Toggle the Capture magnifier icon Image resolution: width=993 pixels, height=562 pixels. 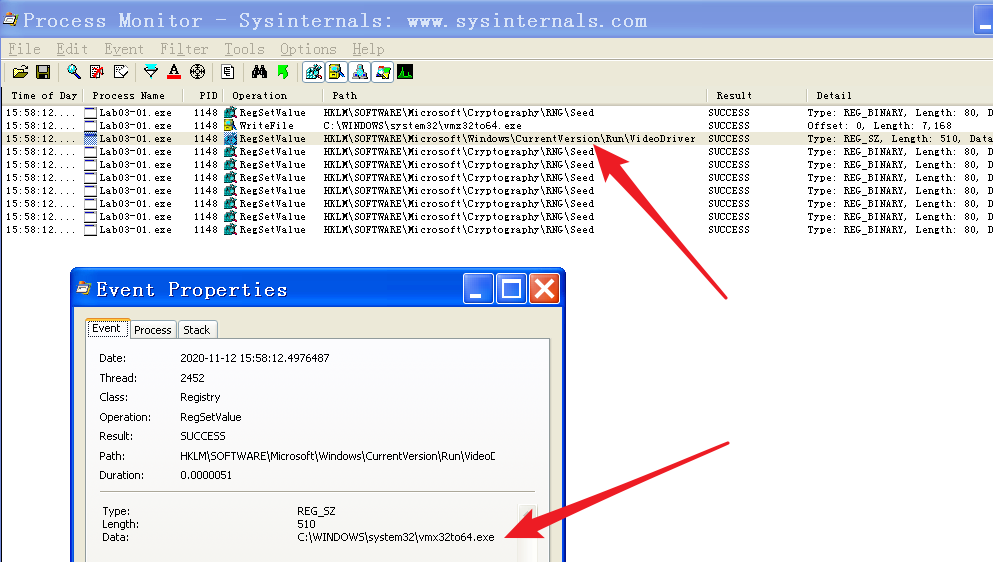click(73, 72)
